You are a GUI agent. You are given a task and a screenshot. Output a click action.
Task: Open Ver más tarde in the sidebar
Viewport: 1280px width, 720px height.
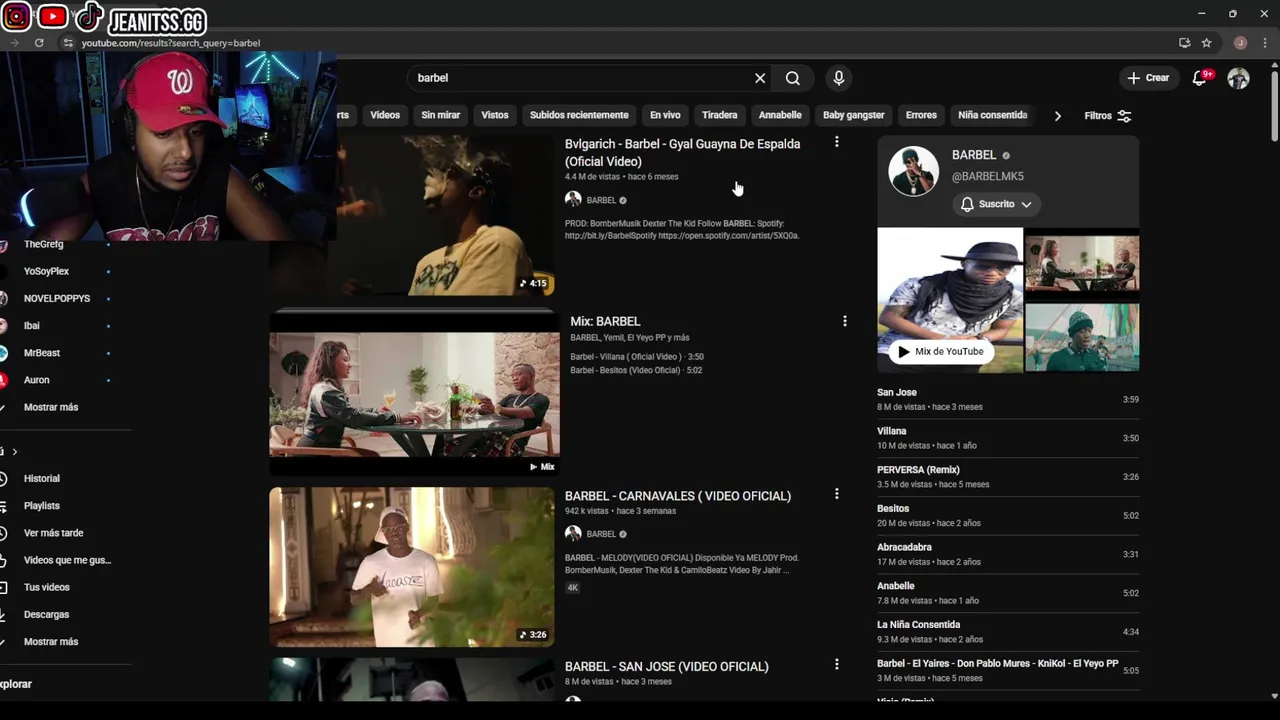[53, 533]
